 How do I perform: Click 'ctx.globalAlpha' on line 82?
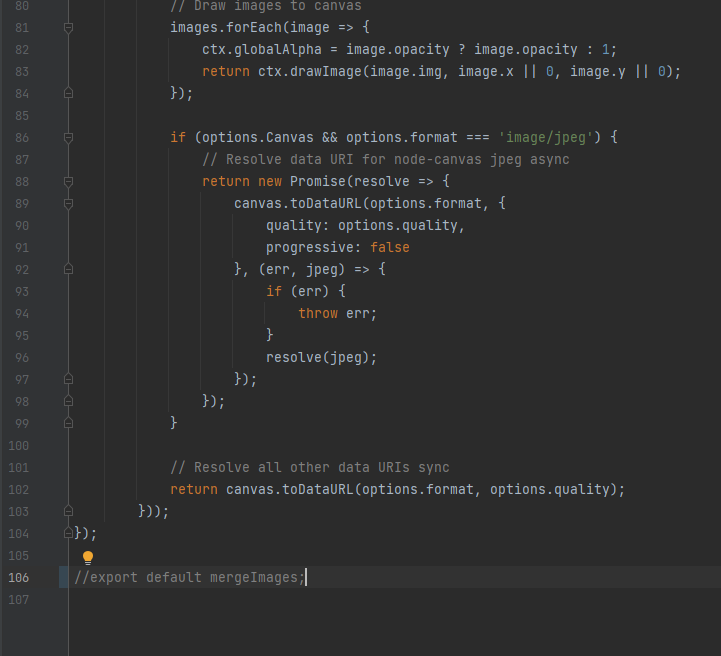pos(262,50)
